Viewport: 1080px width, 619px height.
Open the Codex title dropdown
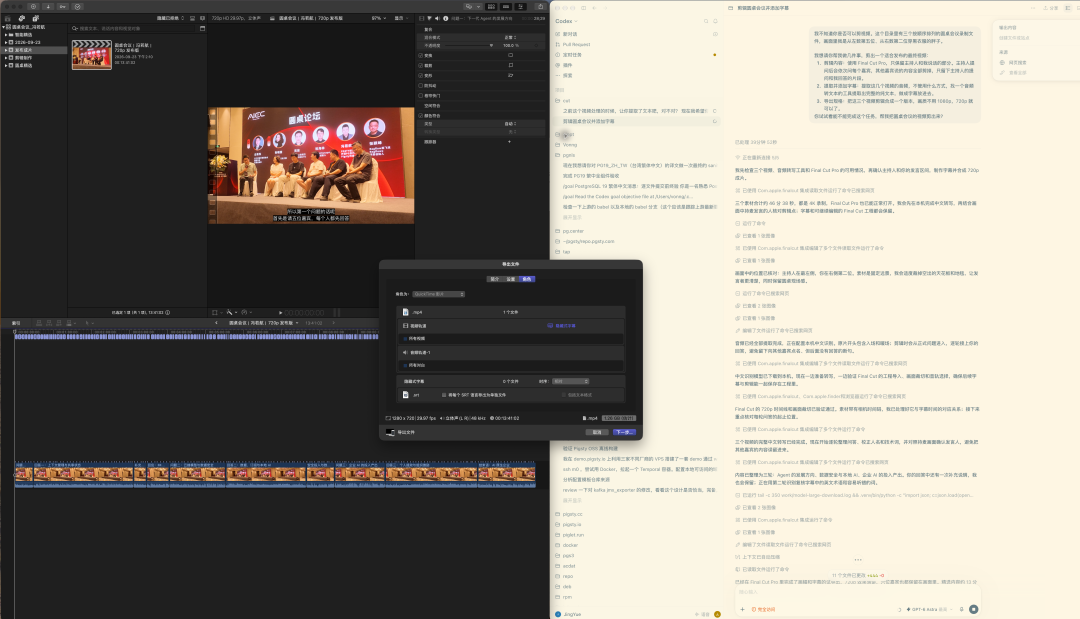566,21
